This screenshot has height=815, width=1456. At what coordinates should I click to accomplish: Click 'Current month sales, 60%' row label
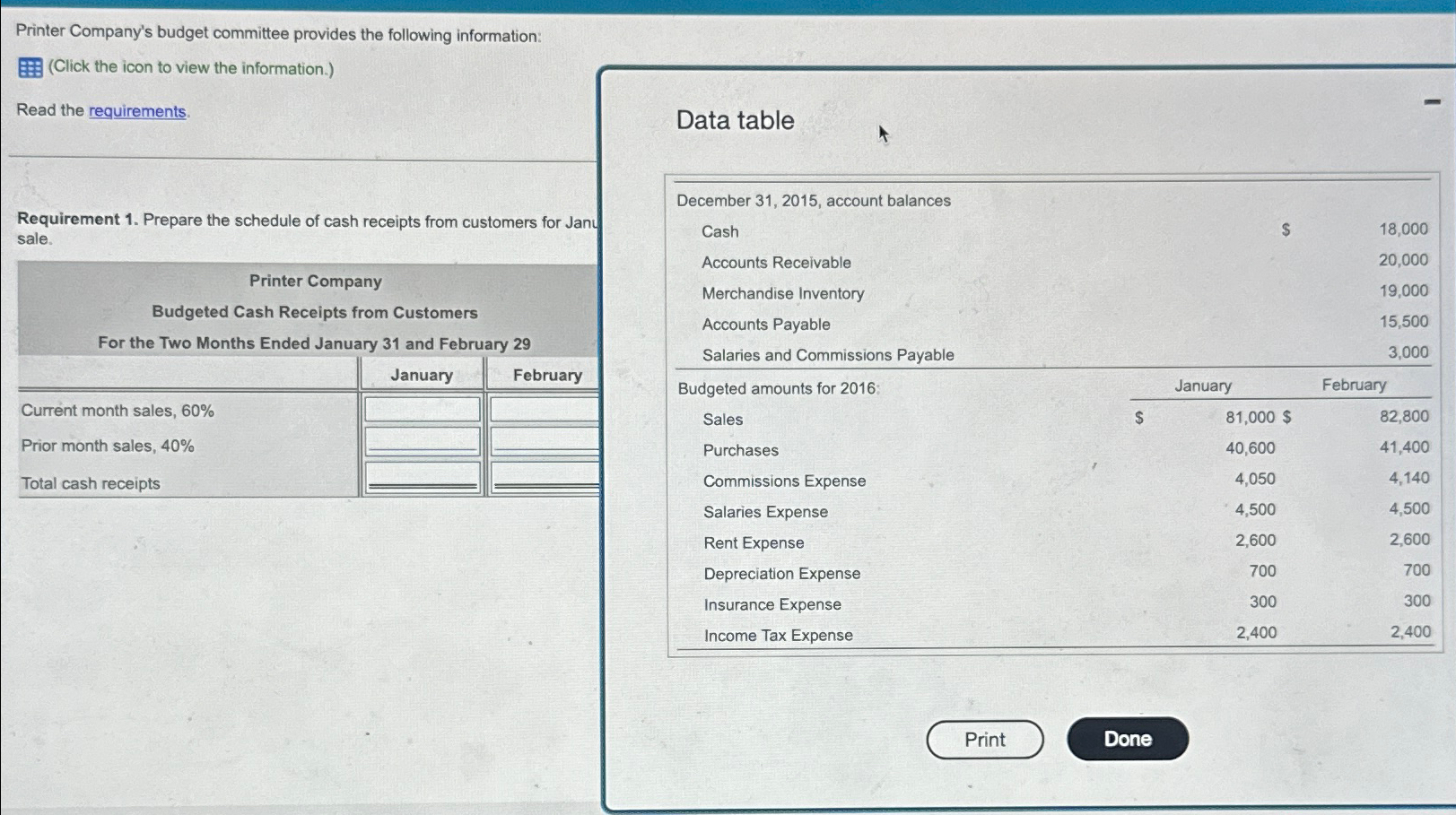[x=118, y=411]
